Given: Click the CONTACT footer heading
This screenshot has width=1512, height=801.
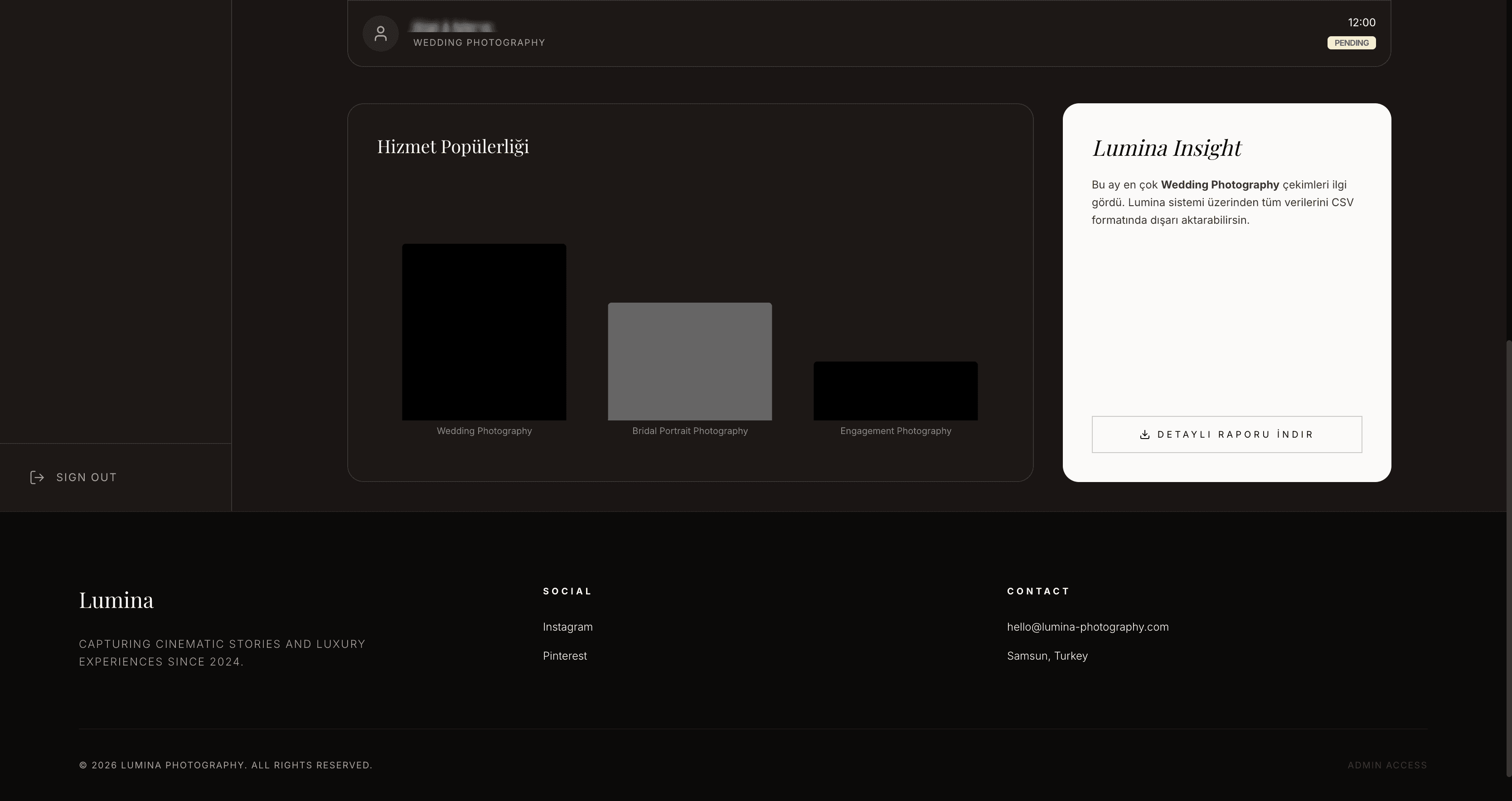Looking at the screenshot, I should pos(1038,591).
